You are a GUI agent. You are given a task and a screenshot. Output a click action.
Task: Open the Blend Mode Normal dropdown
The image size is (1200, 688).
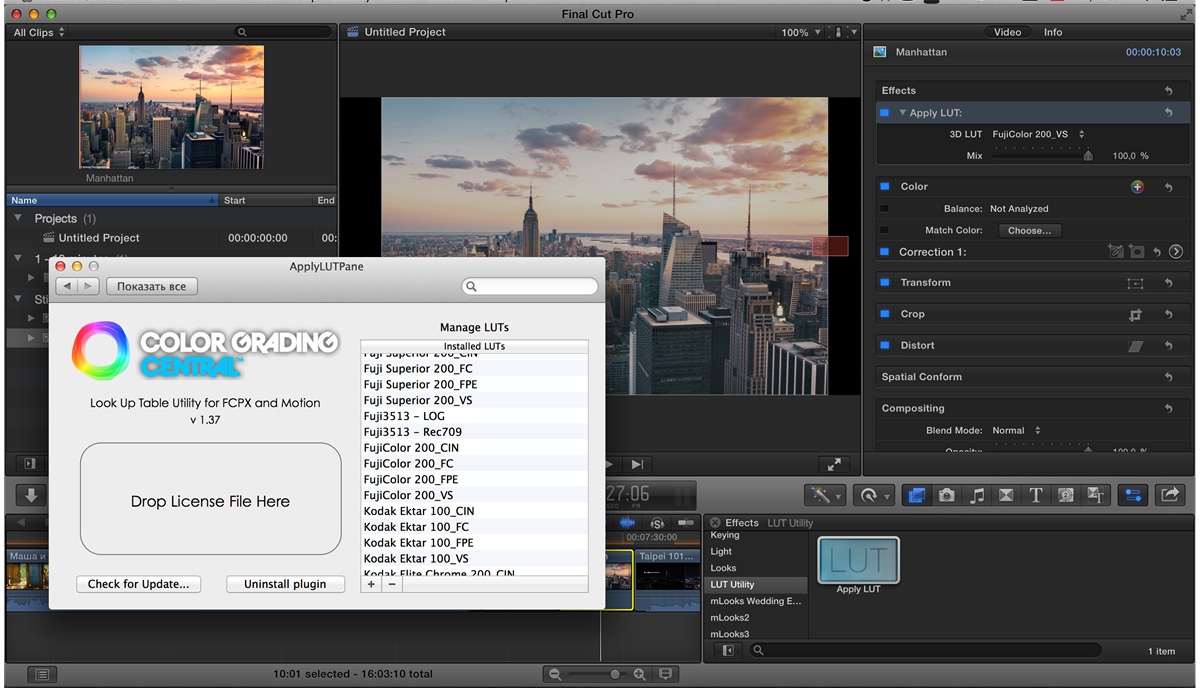tap(1016, 431)
